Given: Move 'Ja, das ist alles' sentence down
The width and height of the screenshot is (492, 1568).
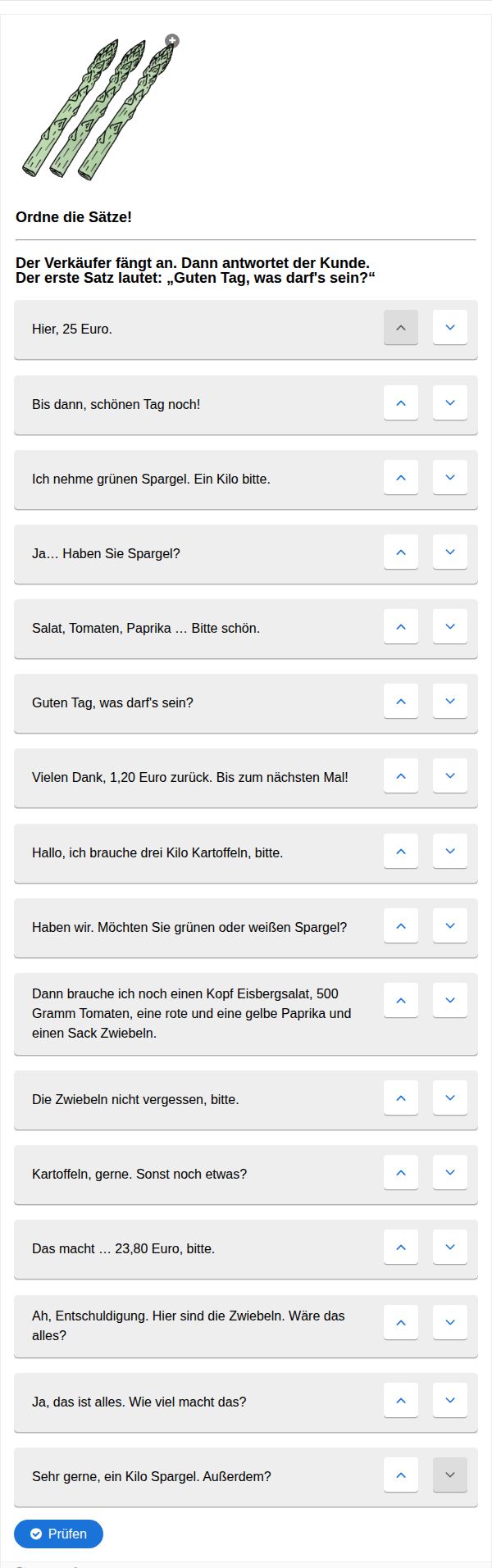Looking at the screenshot, I should tap(450, 1400).
